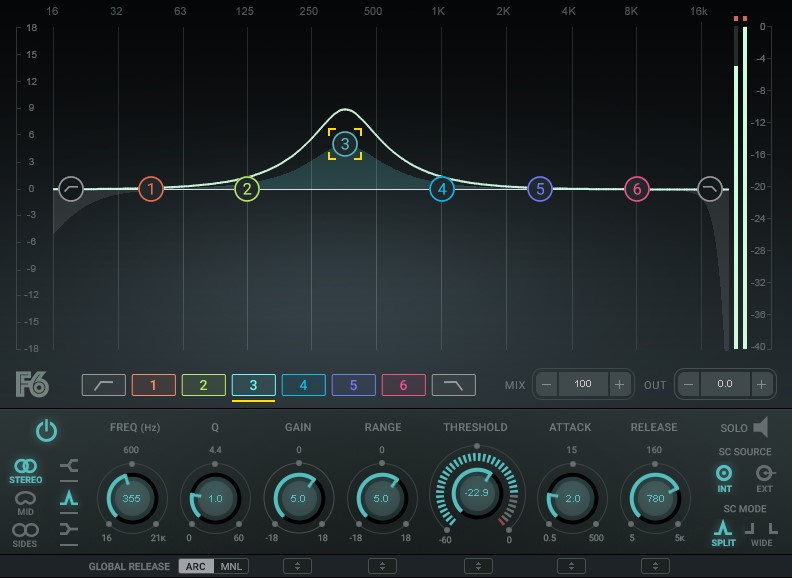Select the high-pass filter node on graph
792x578 pixels.
(70, 188)
